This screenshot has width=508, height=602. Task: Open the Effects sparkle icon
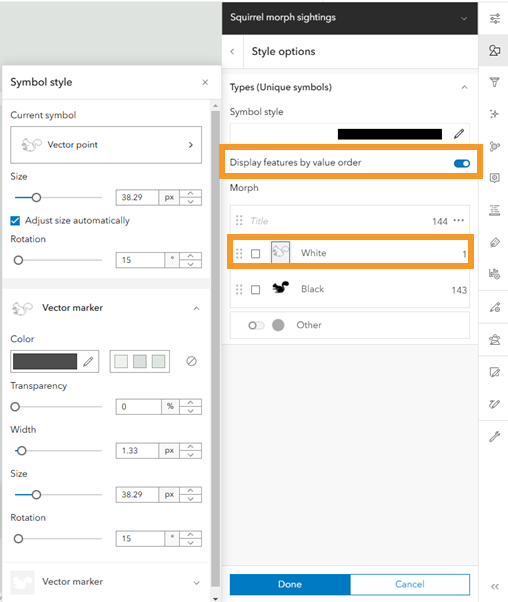tap(495, 114)
